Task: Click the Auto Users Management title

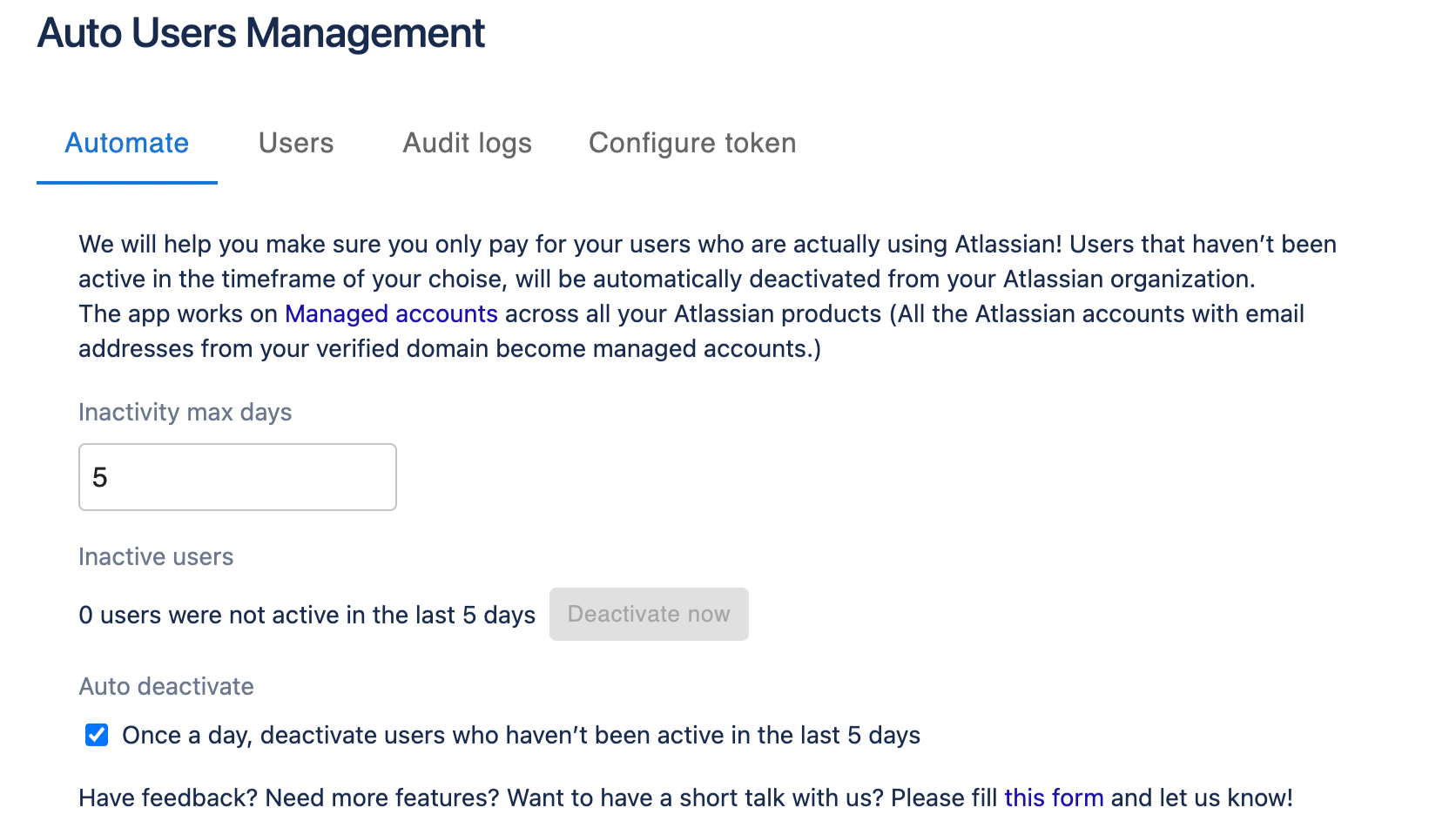Action: [260, 33]
